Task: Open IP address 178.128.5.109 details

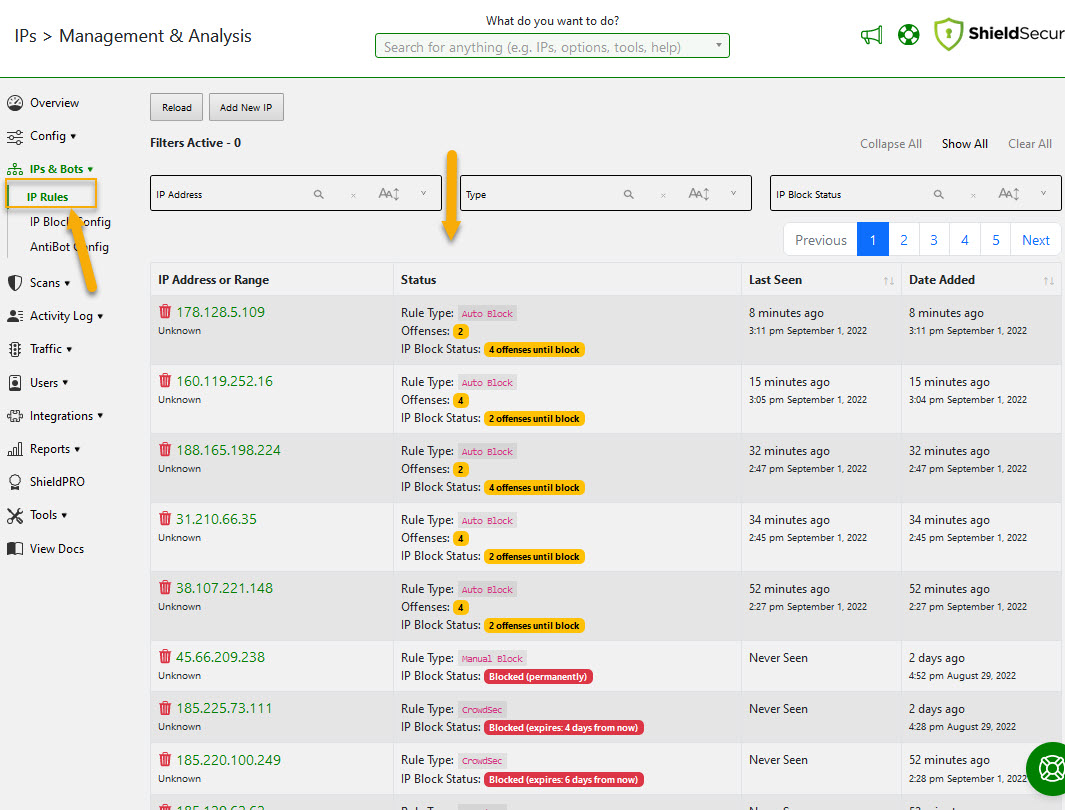Action: (x=221, y=312)
